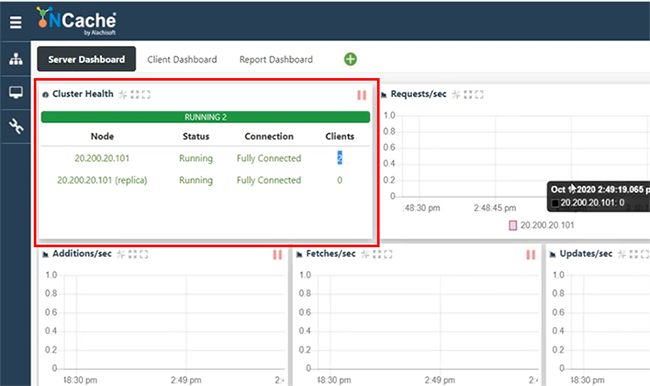Click the highlighted clients count 2
Viewport: 650px width, 386px height.
340,158
